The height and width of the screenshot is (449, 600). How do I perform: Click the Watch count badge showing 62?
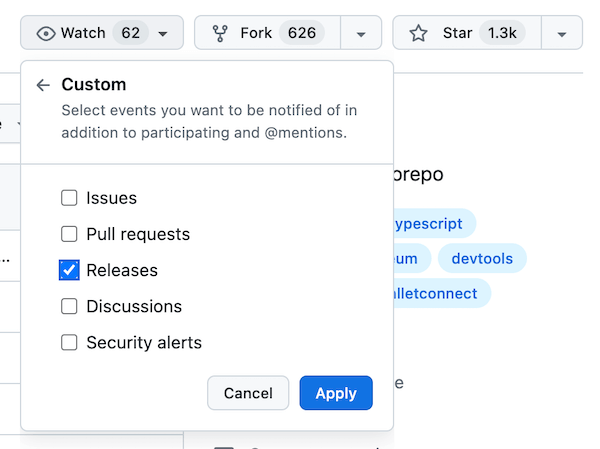[x=130, y=33]
